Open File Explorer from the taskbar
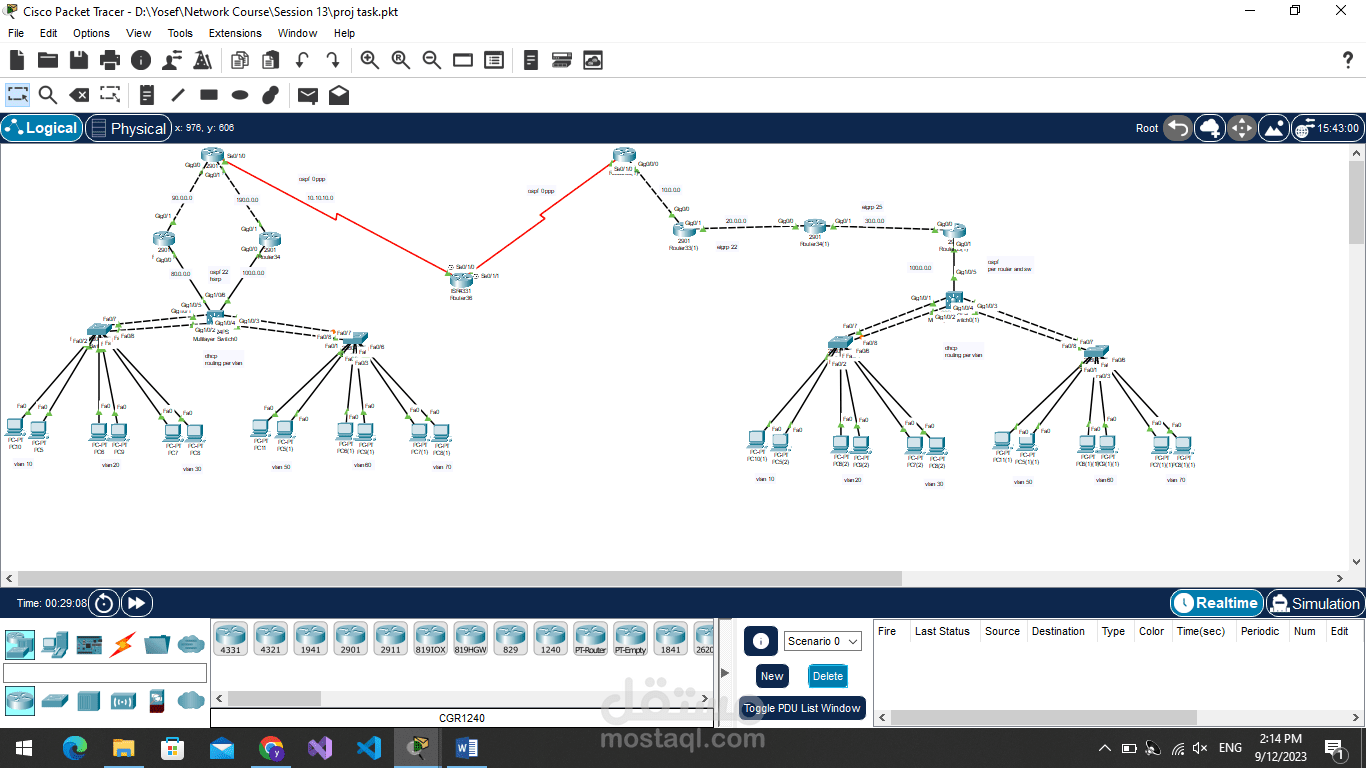 (x=123, y=748)
